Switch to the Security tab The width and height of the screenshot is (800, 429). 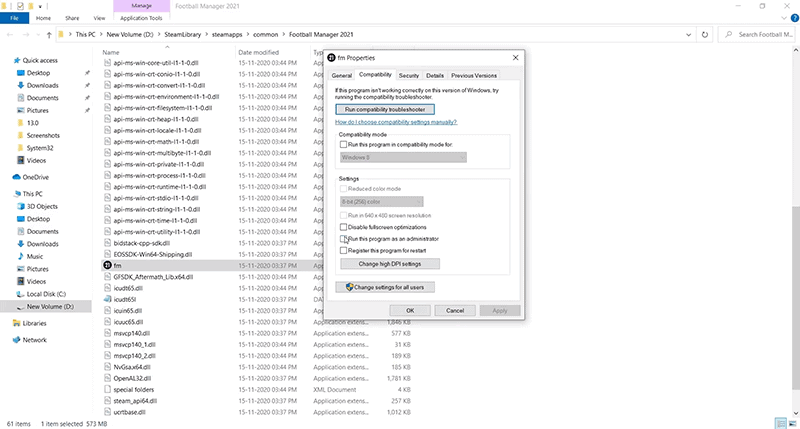(409, 75)
